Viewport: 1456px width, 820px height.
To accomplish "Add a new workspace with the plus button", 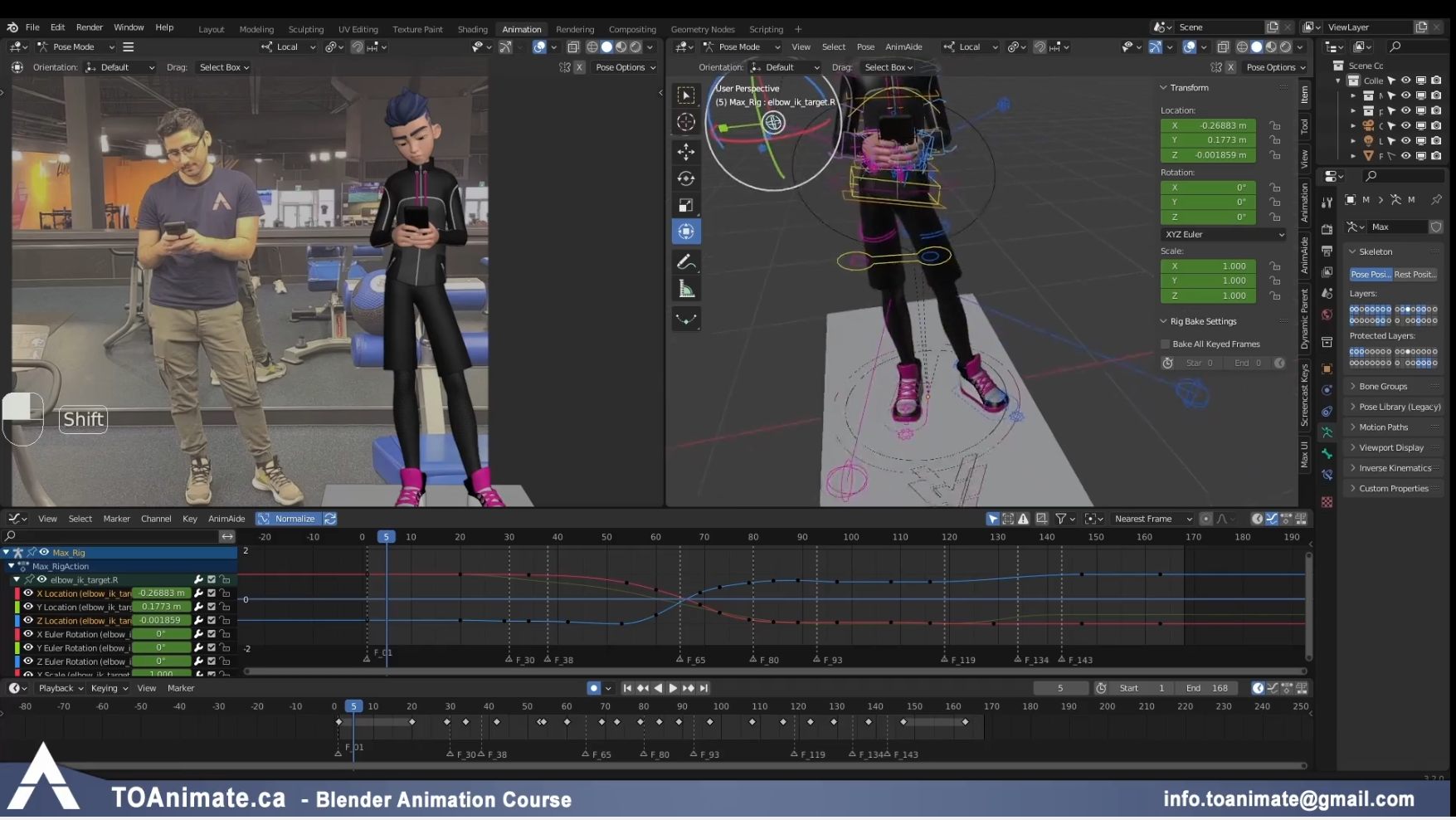I will click(798, 29).
